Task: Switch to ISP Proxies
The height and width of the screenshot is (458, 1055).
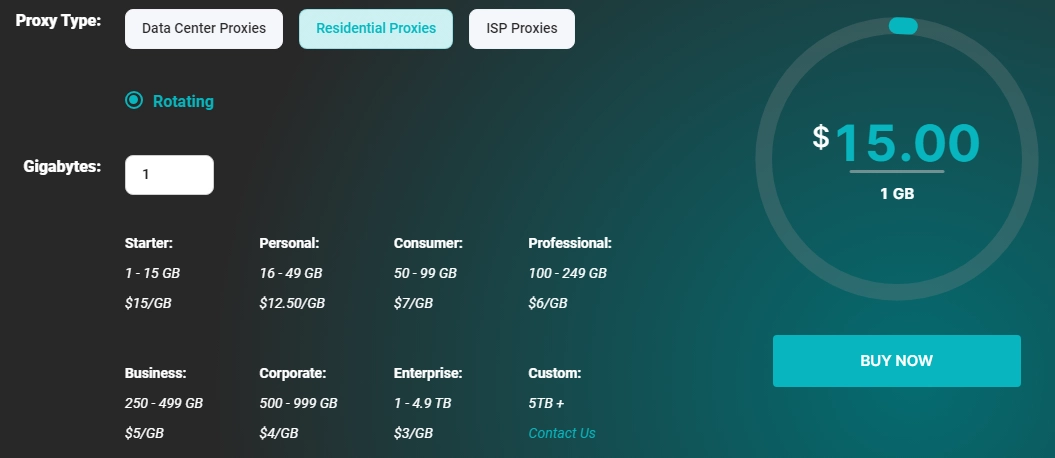Action: 522,29
